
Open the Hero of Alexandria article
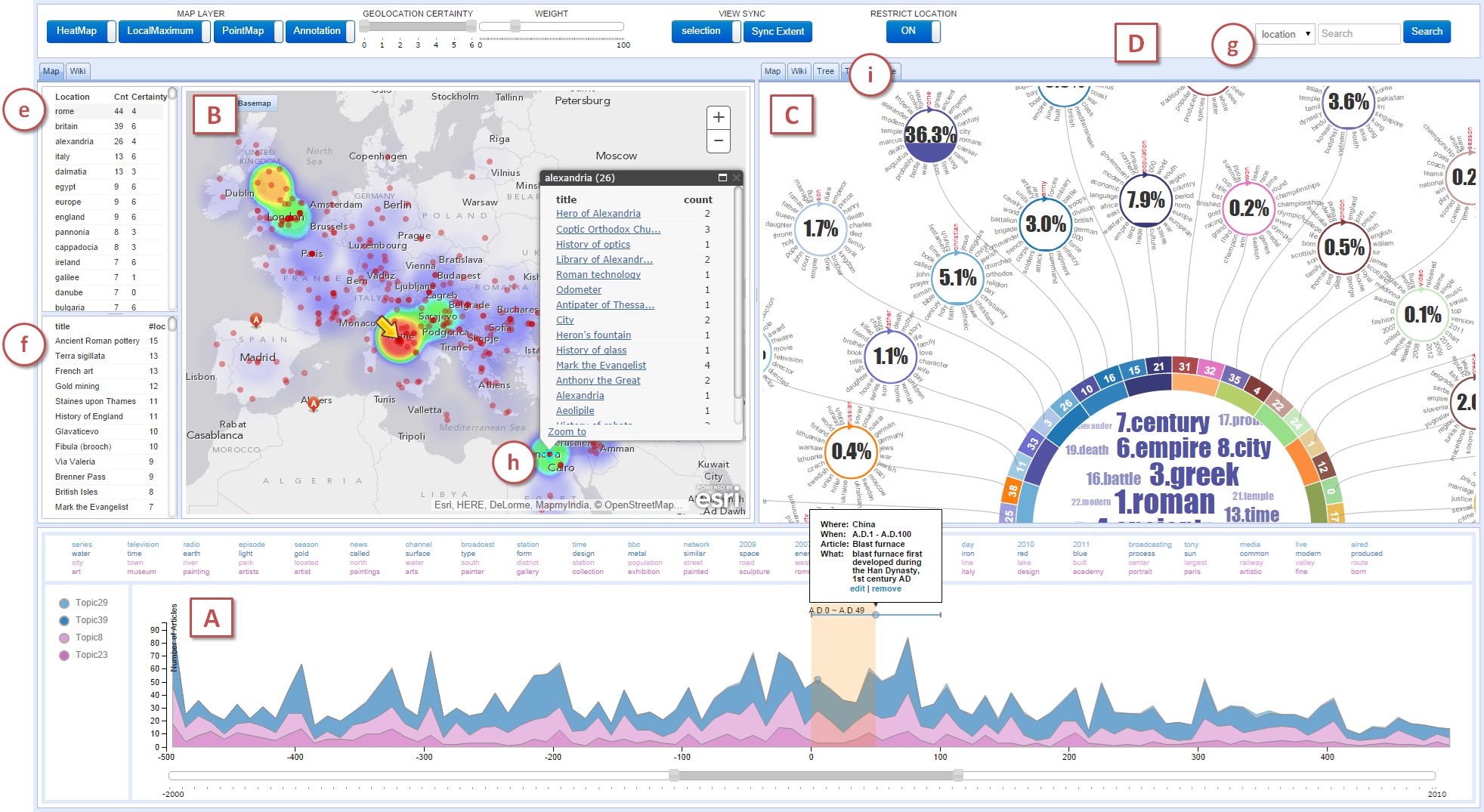(598, 214)
